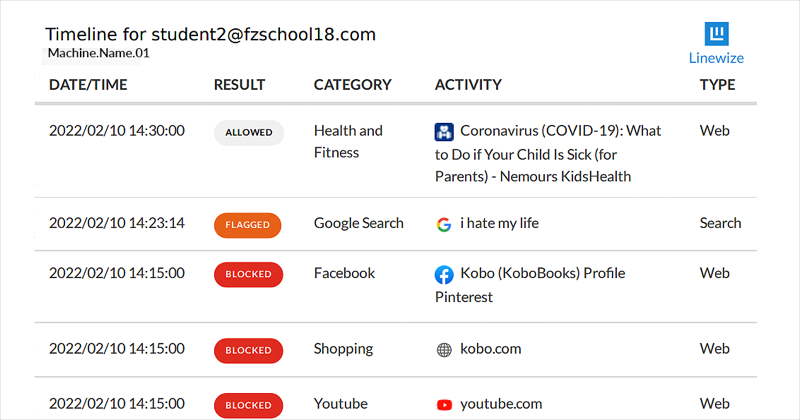The image size is (800, 420).
Task: Click the BLOCKED badge in Youtube row
Action: click(x=248, y=405)
